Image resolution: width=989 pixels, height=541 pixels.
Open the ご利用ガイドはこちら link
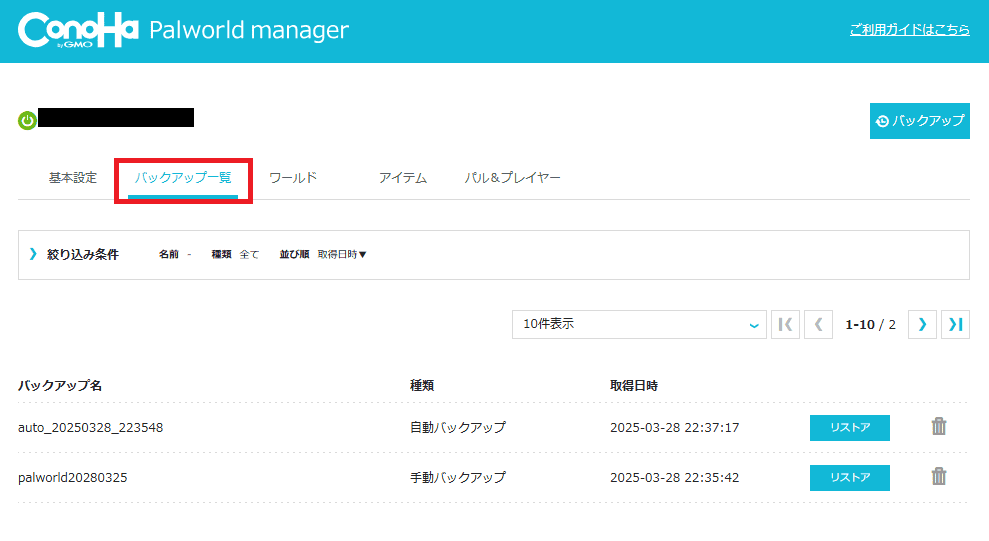pyautogui.click(x=910, y=30)
